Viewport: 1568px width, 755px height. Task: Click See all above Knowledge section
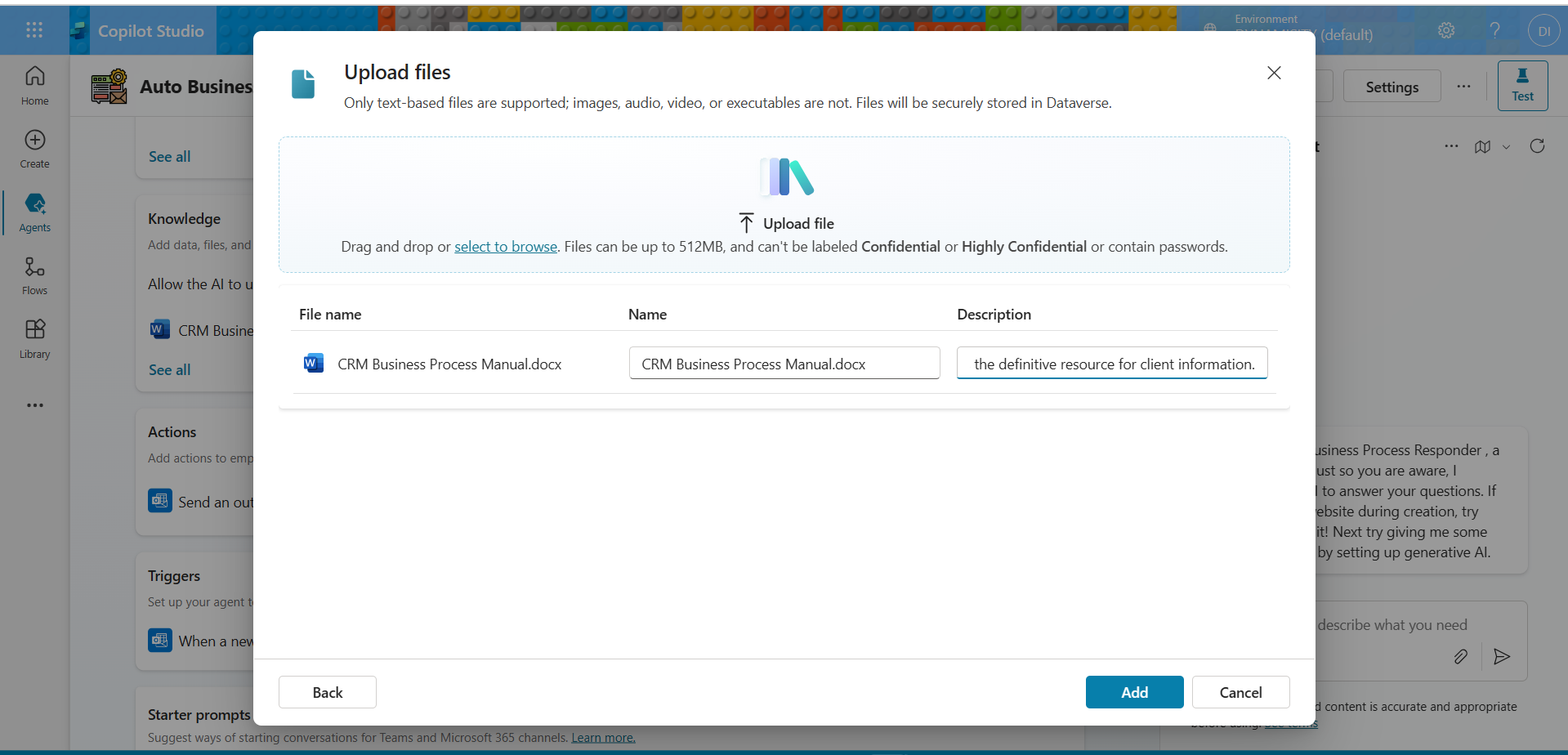170,157
